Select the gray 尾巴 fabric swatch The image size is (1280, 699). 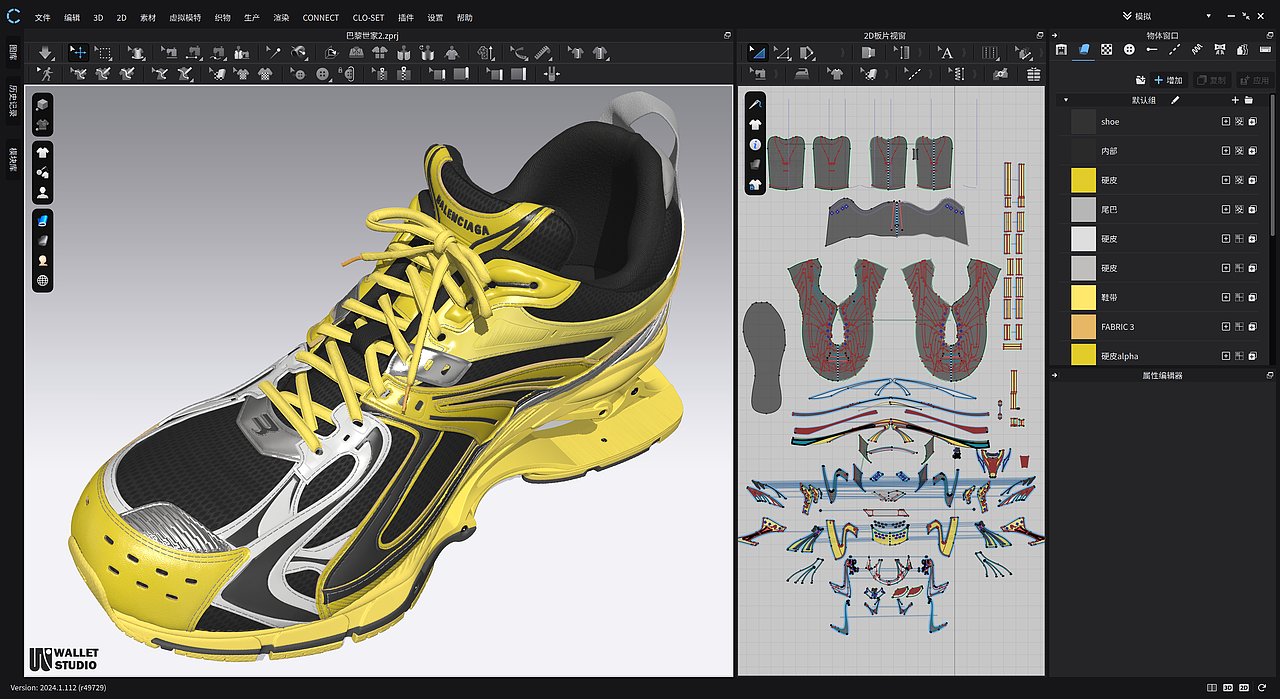tap(1084, 209)
